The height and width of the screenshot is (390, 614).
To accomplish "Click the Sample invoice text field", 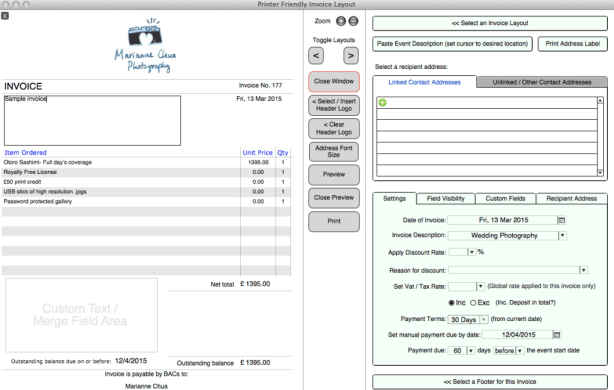I will point(92,121).
